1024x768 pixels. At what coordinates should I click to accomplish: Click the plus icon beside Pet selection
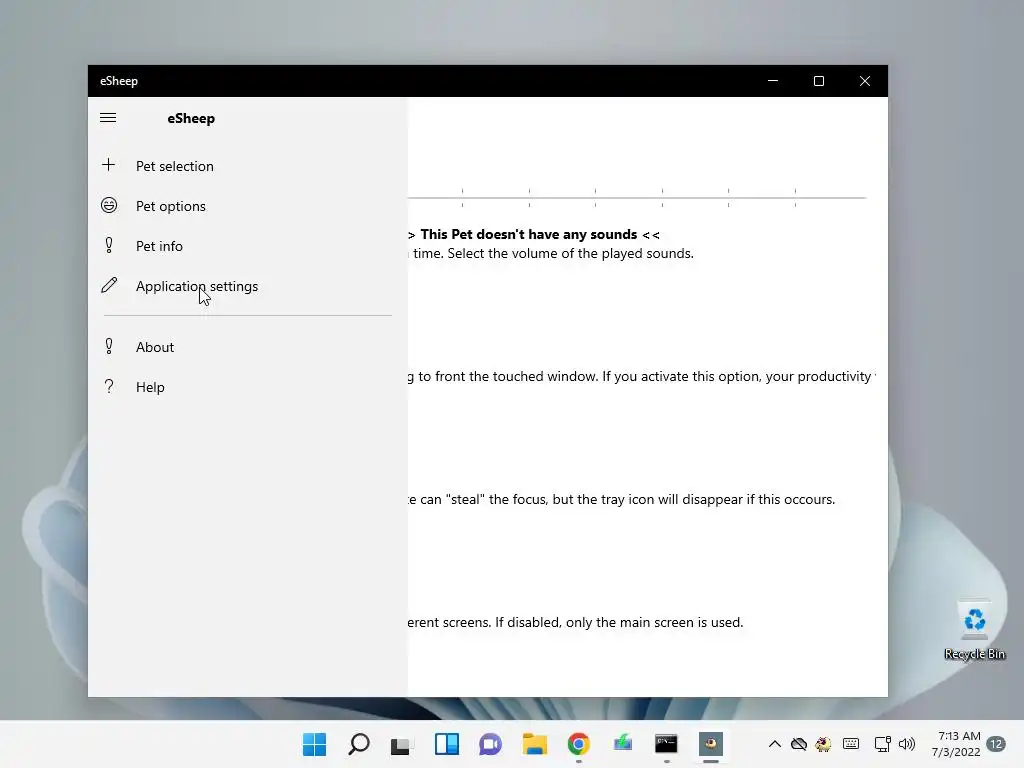point(108,165)
